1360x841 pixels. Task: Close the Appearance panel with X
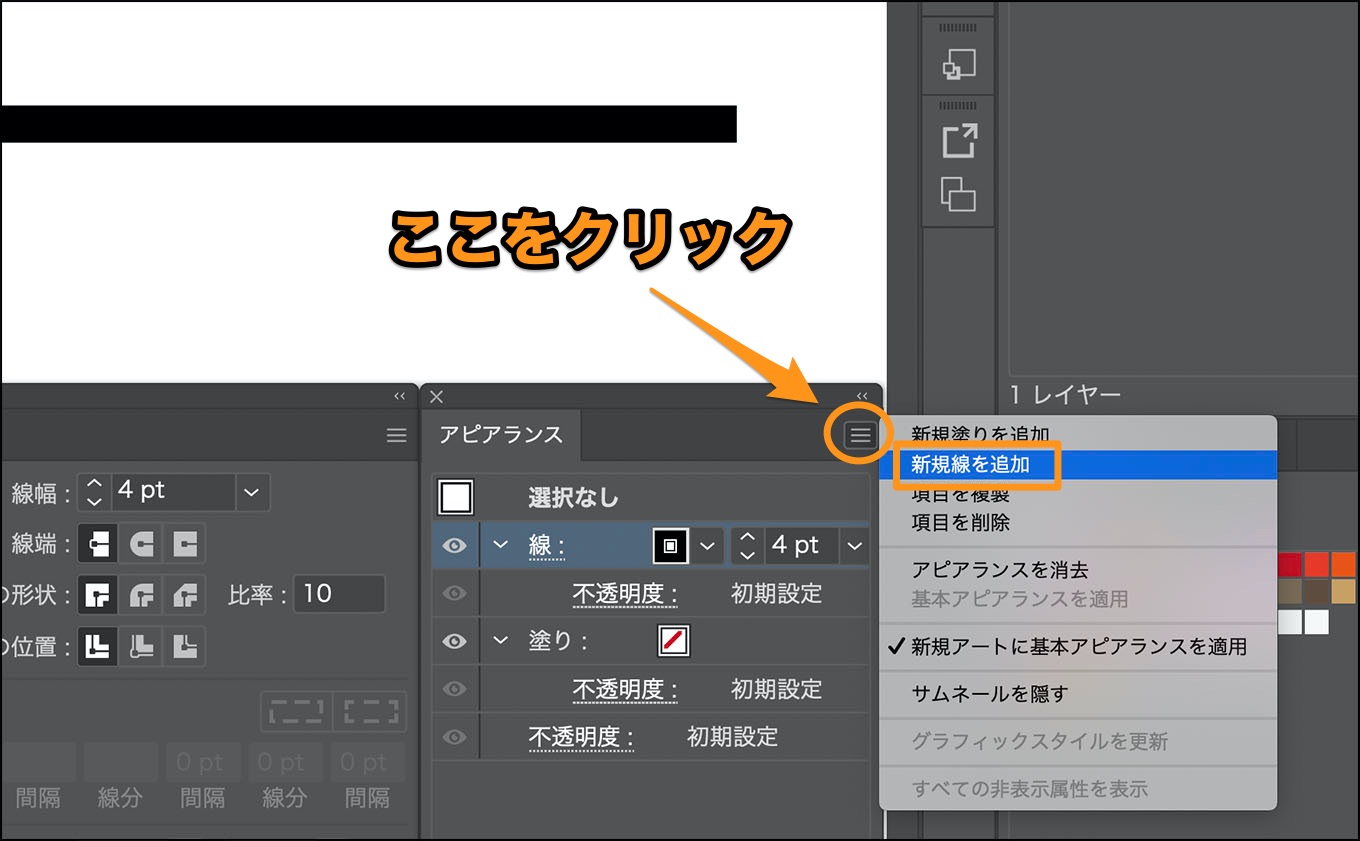tap(436, 397)
